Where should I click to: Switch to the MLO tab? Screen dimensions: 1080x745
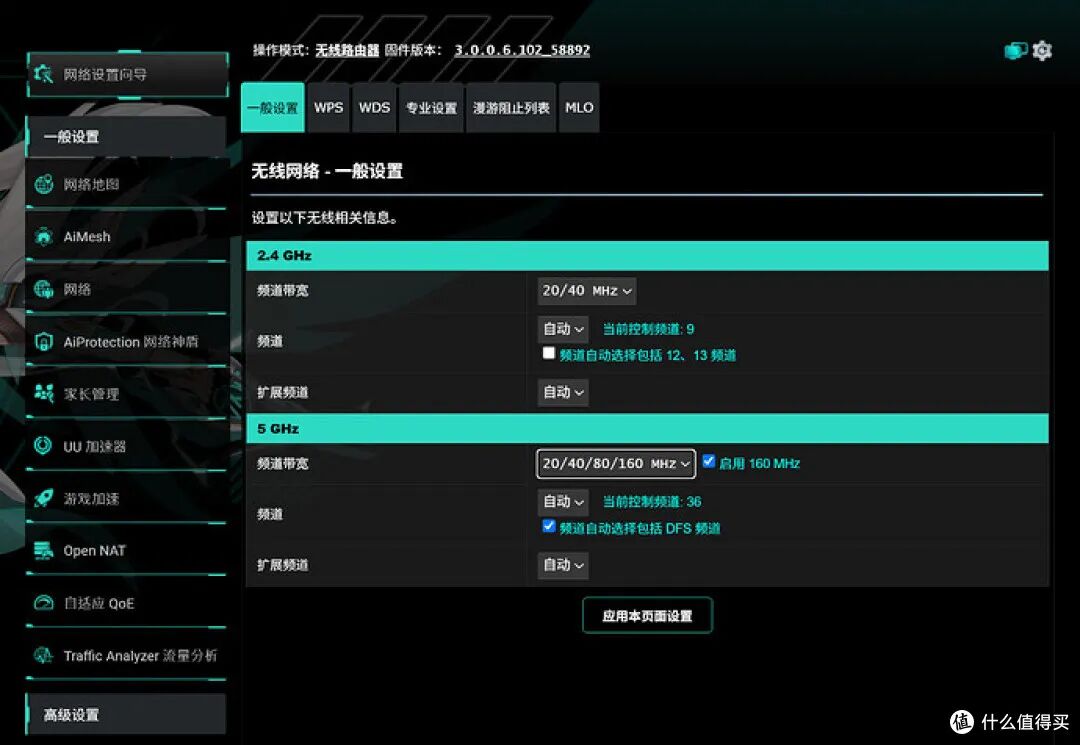point(579,107)
